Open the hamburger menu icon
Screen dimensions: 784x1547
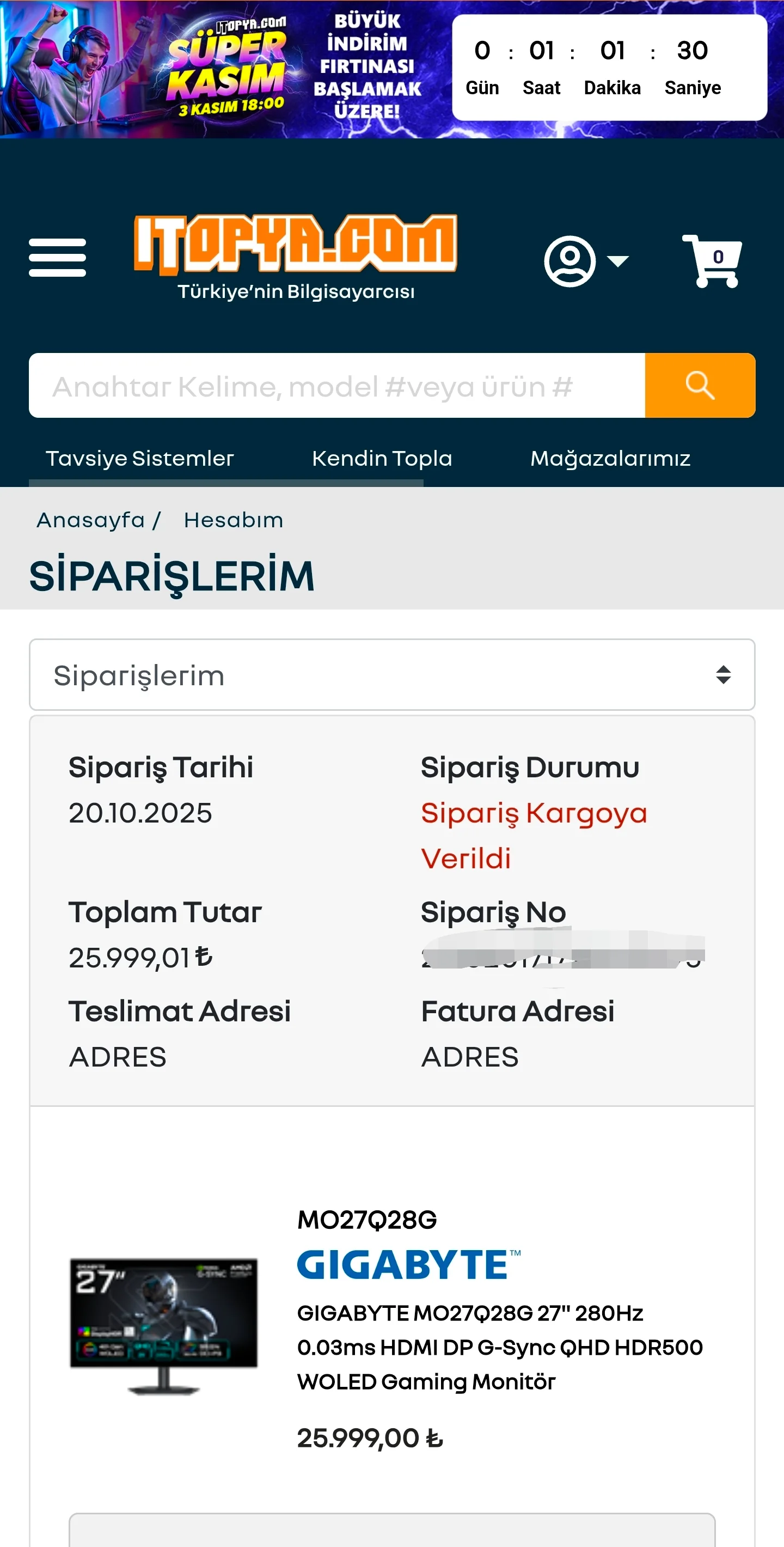click(58, 258)
